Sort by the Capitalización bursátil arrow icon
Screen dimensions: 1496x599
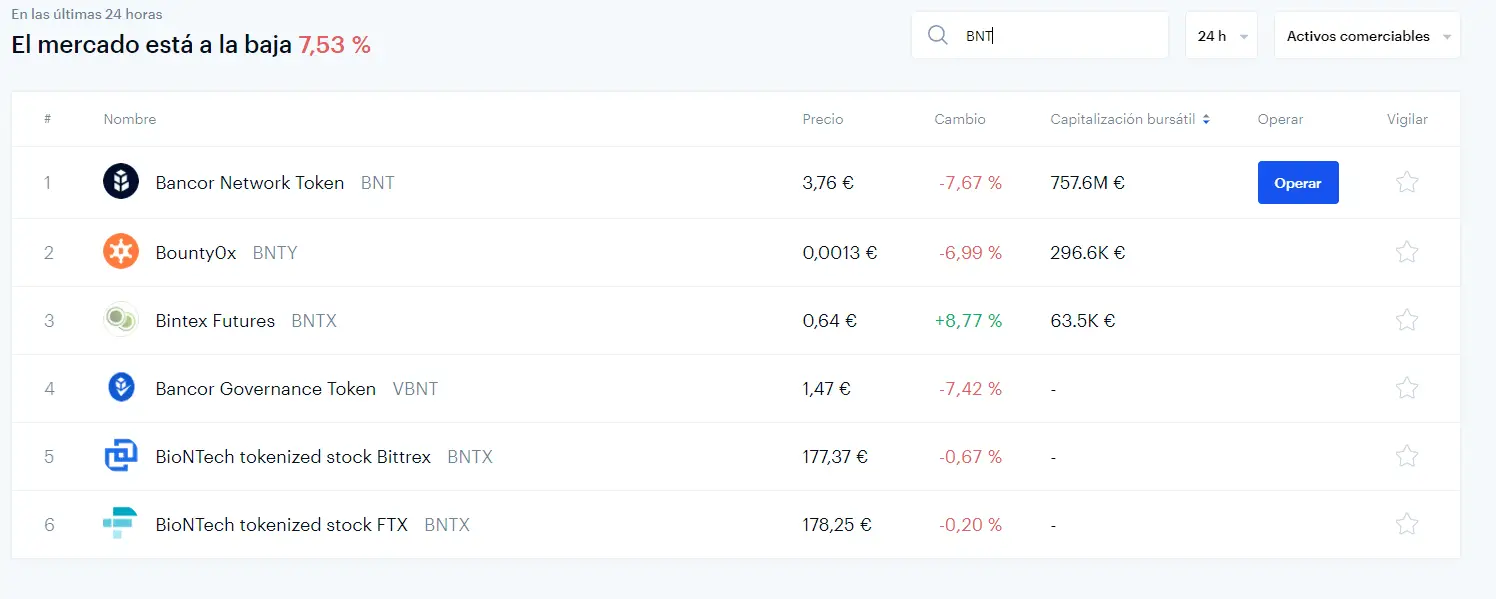(1206, 120)
